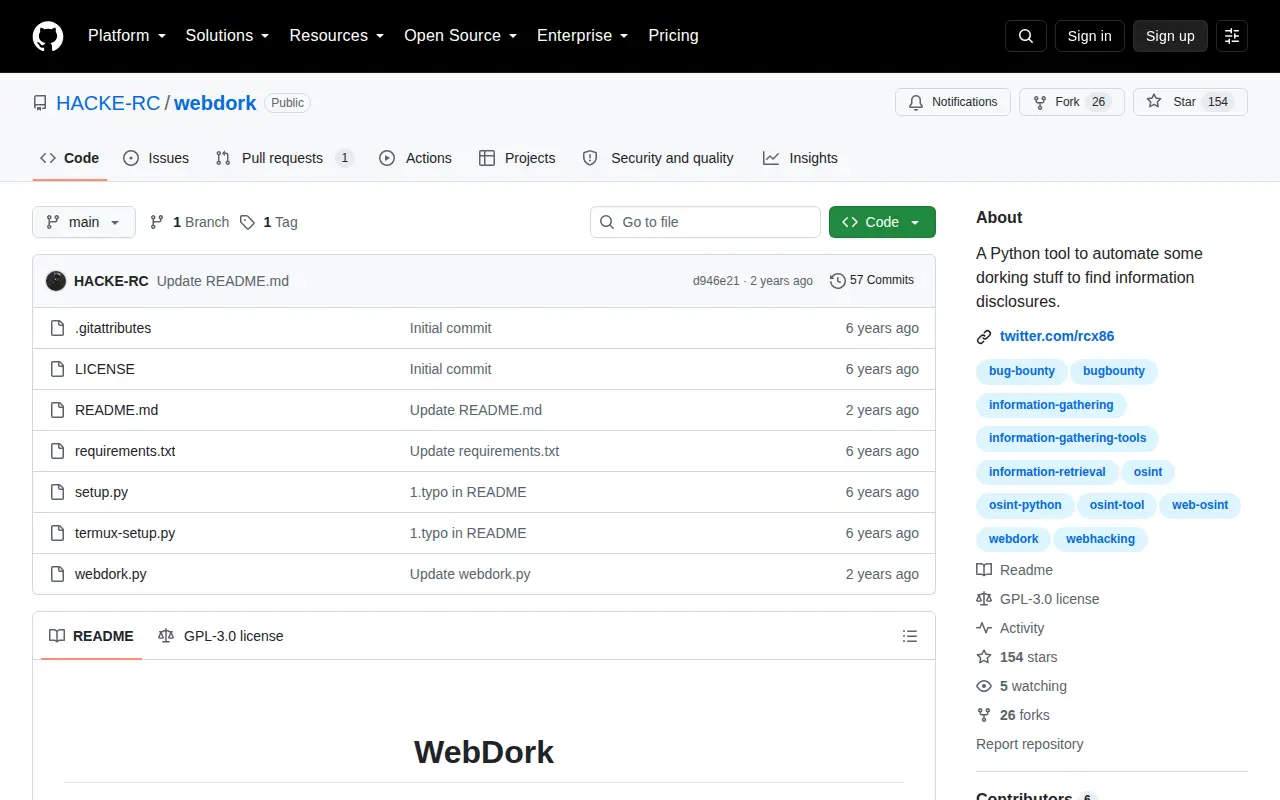Open 57 Commits history link
This screenshot has width=1280, height=800.
[872, 281]
